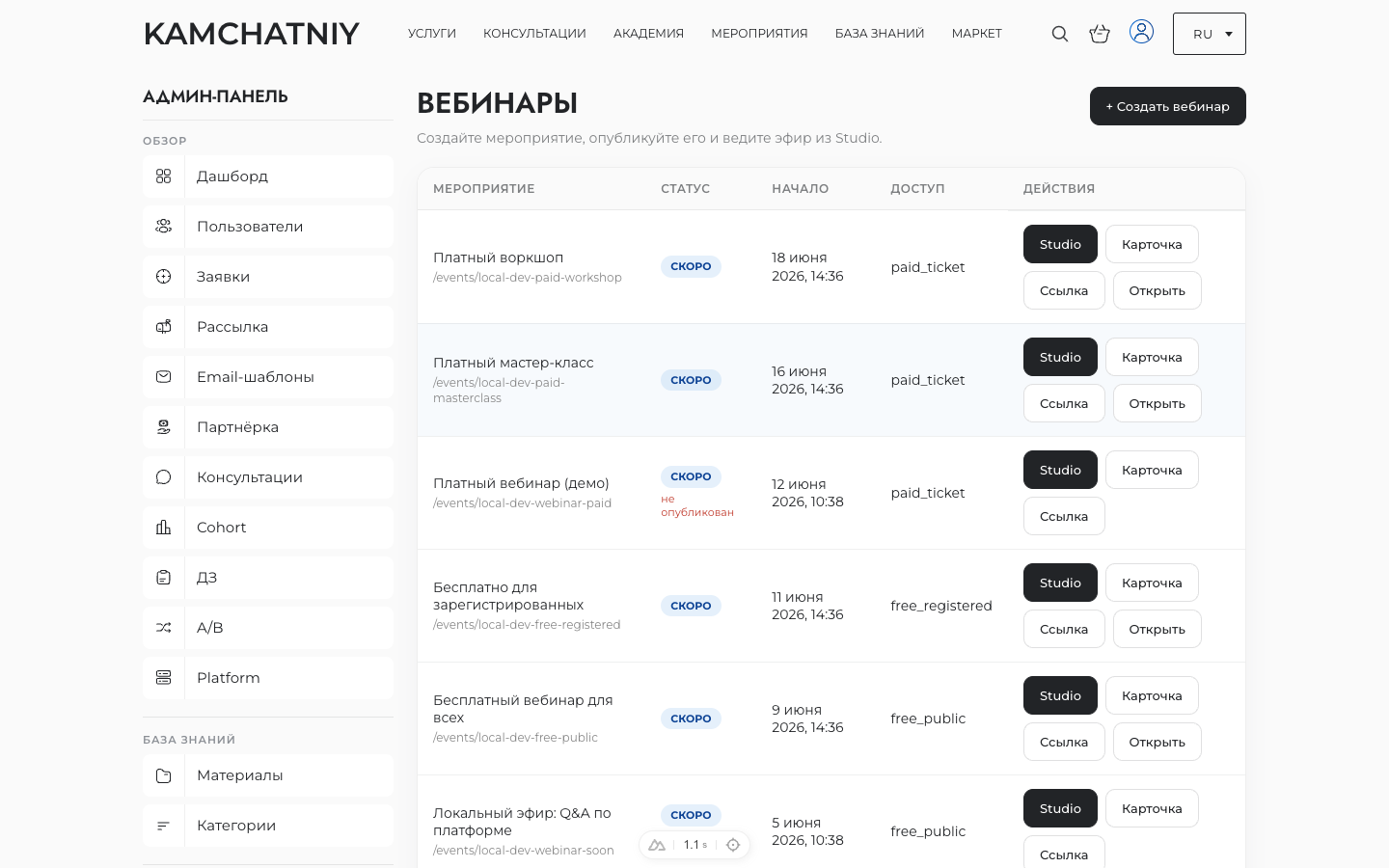This screenshot has width=1389, height=868.
Task: Go to Академия in top navigation
Action: click(x=648, y=34)
